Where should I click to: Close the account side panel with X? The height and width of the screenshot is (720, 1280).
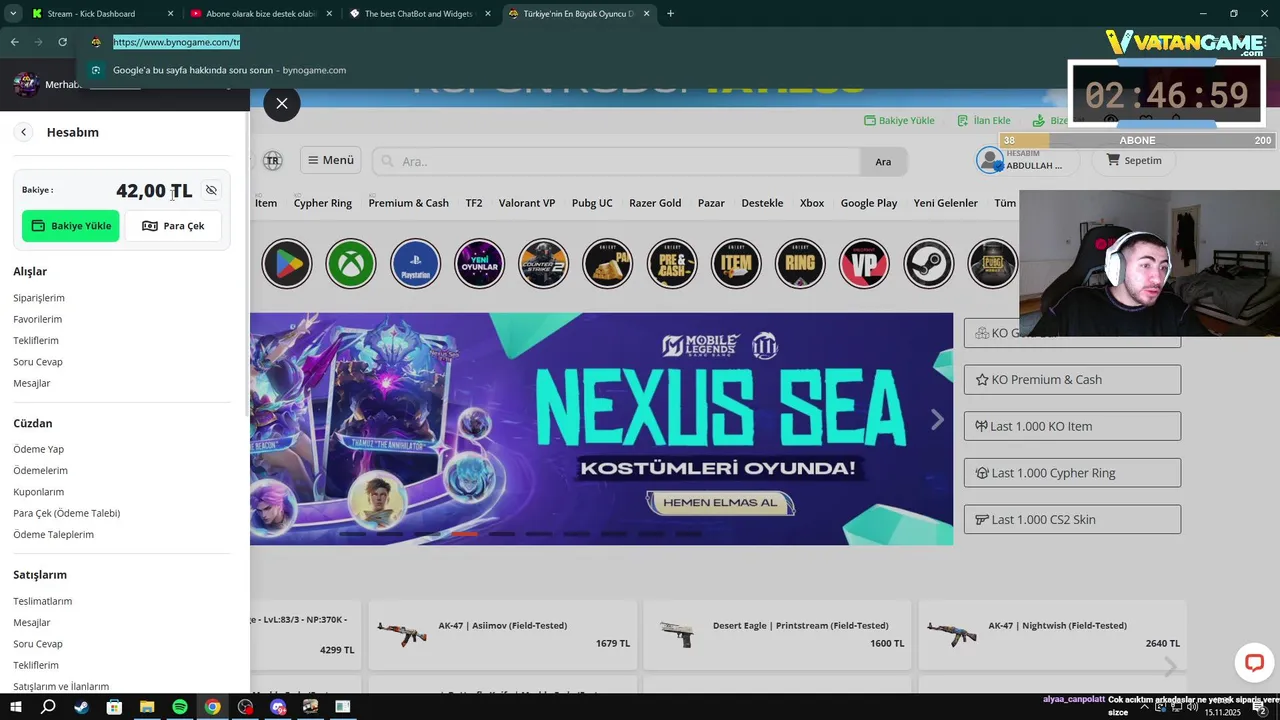tap(282, 103)
